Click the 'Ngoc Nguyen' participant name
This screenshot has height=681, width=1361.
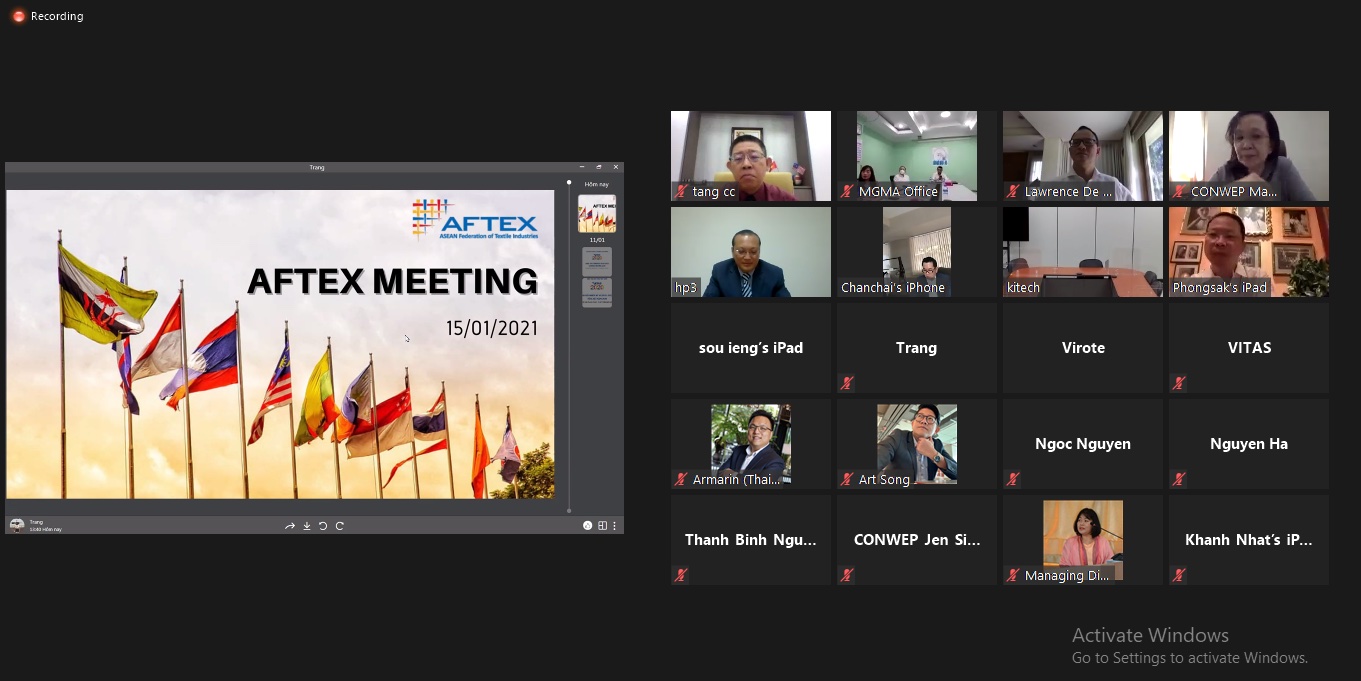coord(1083,444)
